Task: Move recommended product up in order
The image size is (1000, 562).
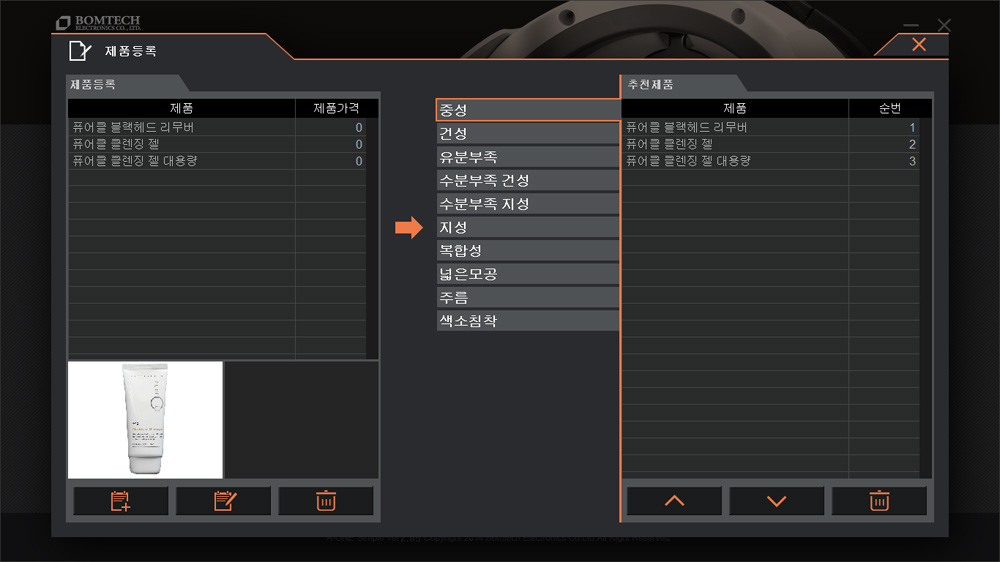Action: 674,501
